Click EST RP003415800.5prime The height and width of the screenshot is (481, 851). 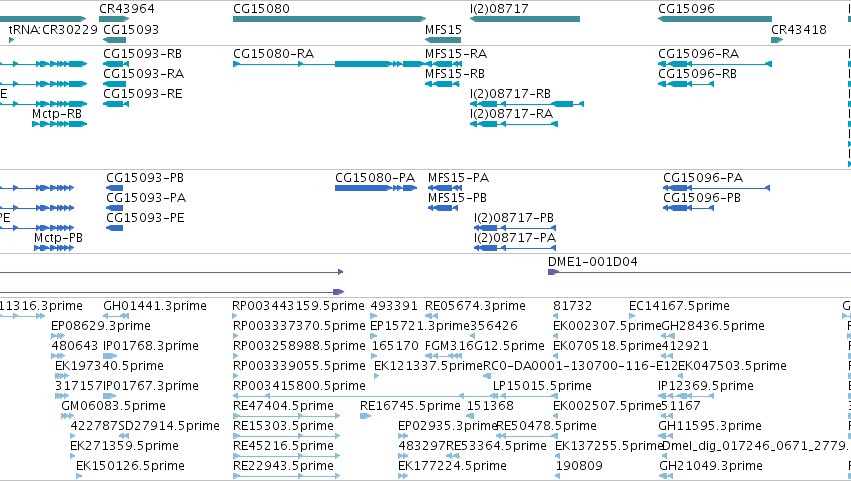tap(299, 386)
